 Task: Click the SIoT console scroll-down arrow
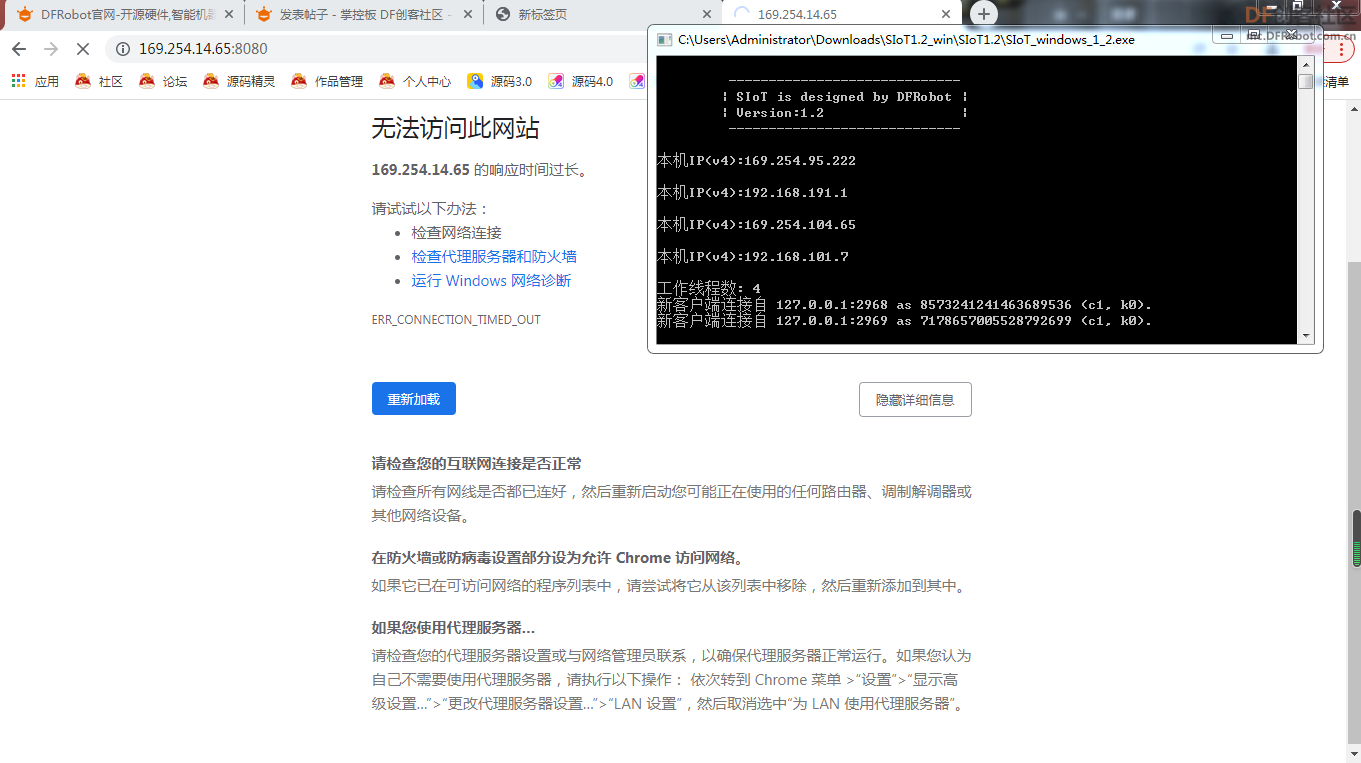tap(1305, 335)
